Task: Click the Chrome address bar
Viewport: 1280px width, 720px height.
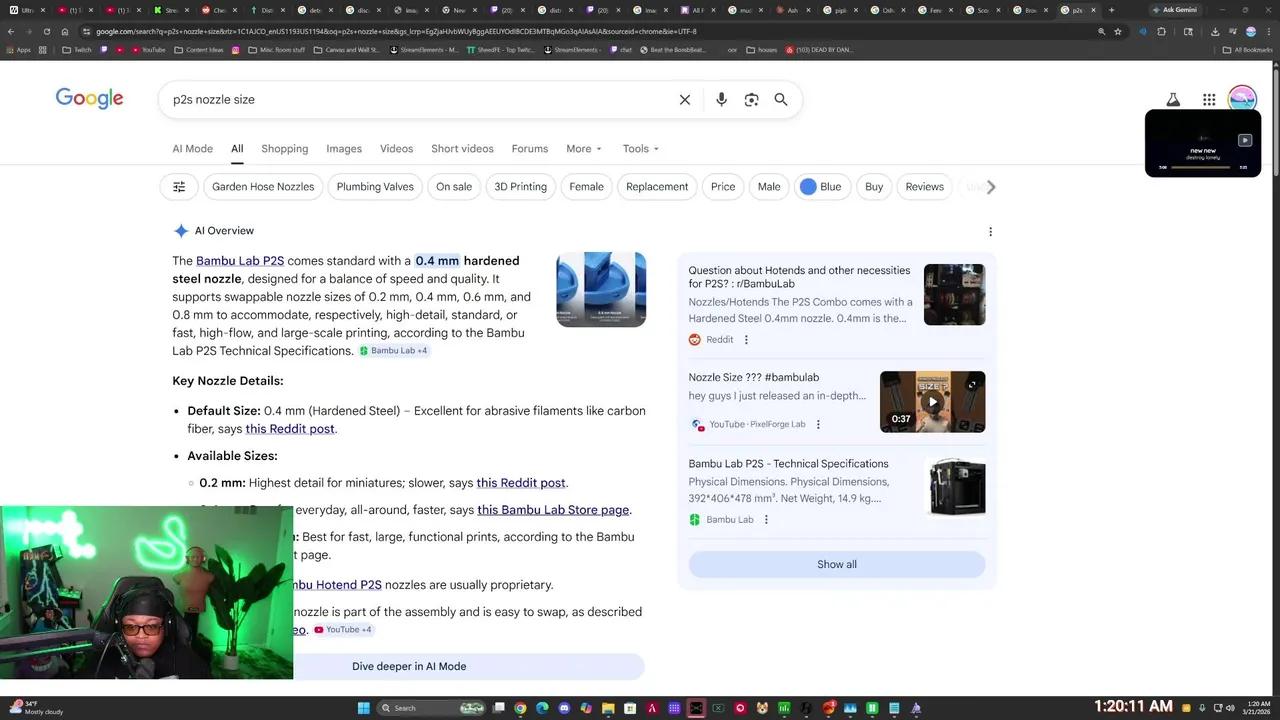Action: click(590, 31)
